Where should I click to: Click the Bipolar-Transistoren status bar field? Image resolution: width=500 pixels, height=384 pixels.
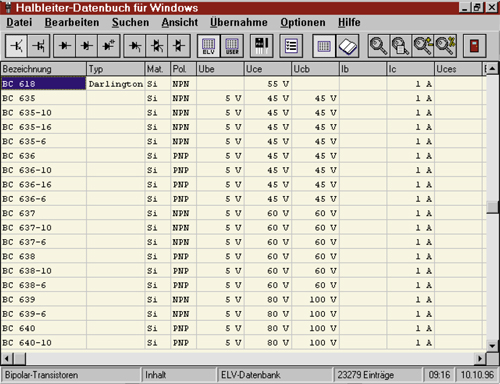[71, 375]
